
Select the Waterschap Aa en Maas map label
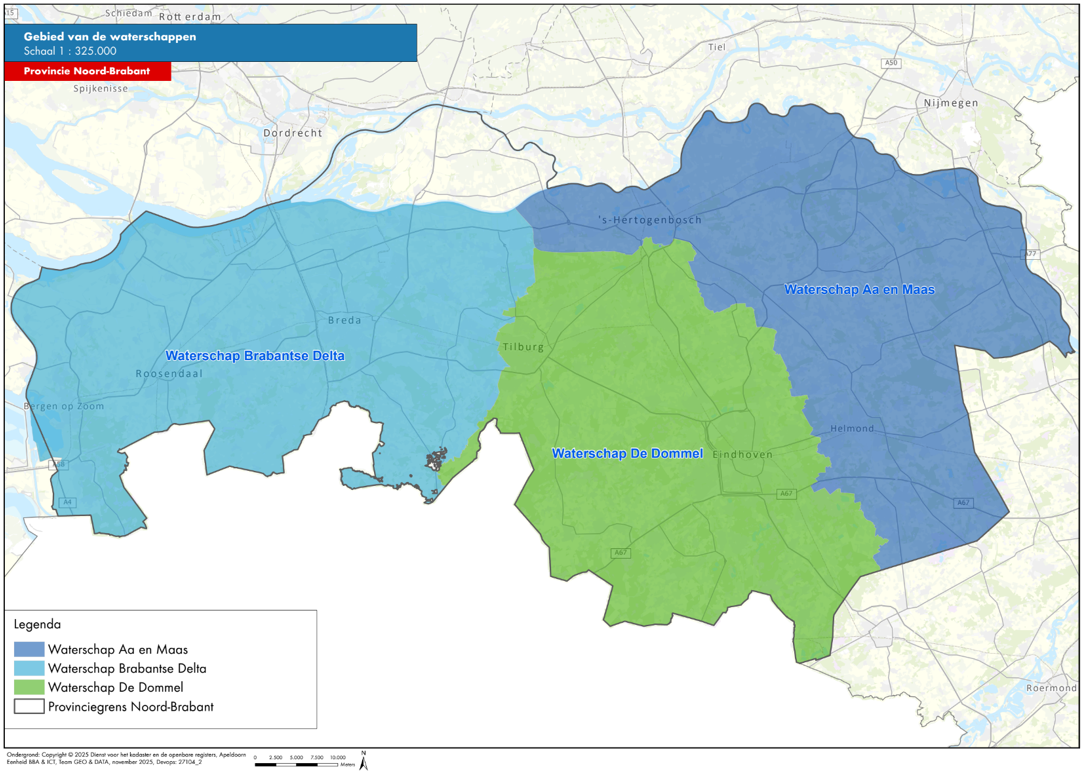point(859,289)
